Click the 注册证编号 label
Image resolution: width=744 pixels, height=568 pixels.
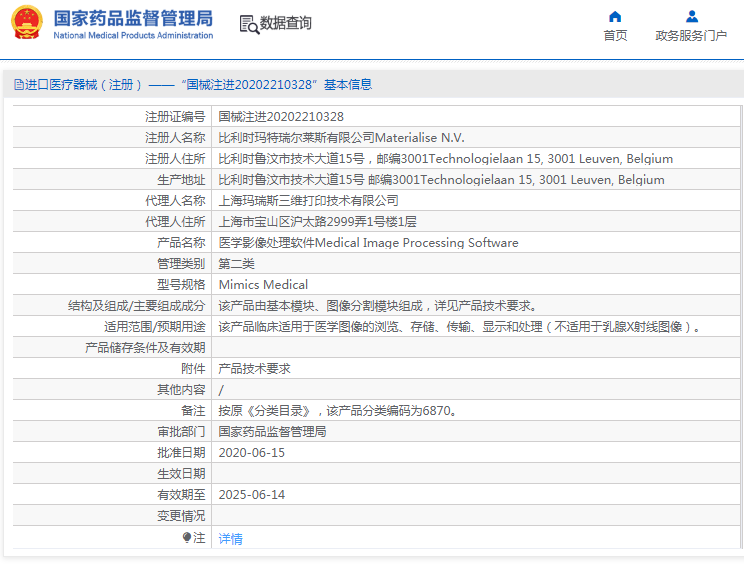175,117
